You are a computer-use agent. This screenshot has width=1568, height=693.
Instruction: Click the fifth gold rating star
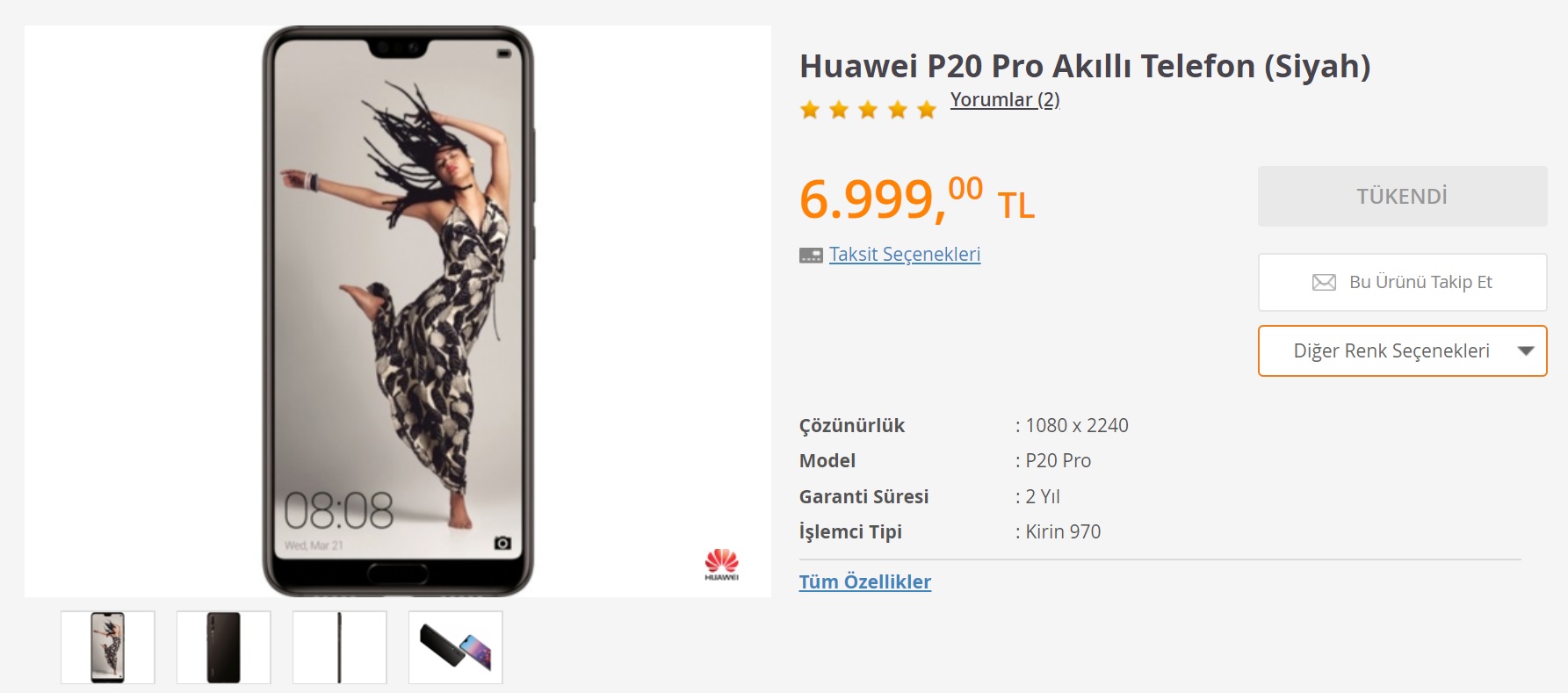point(927,110)
